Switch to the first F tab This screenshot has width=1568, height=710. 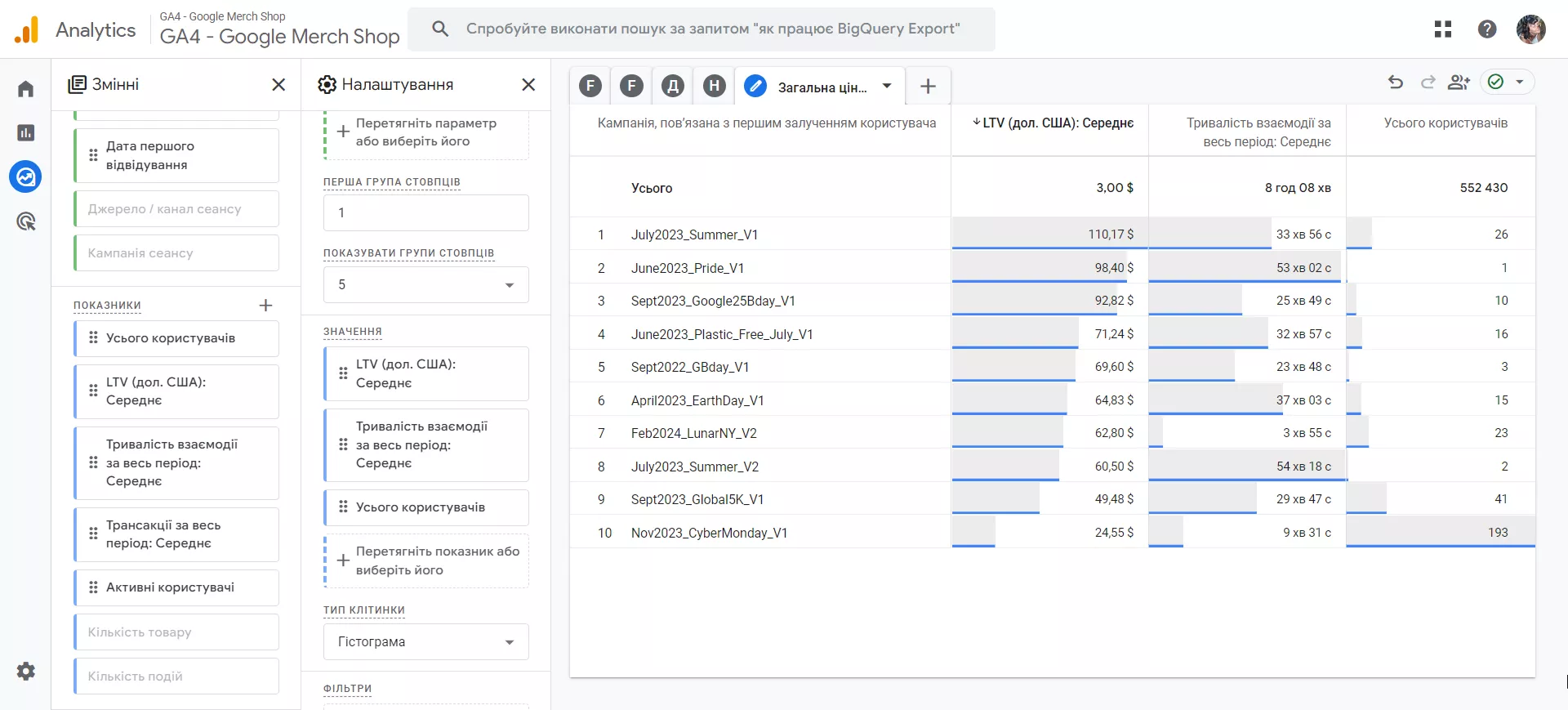tap(590, 86)
